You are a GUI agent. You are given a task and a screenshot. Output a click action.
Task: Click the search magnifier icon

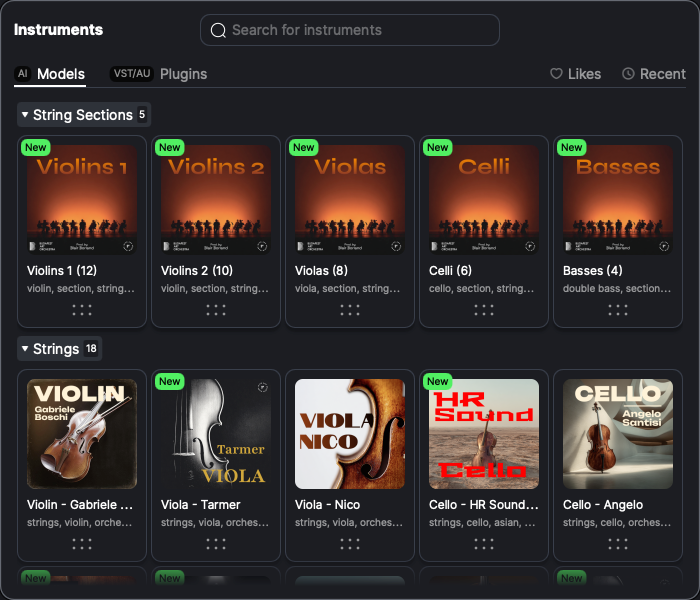pyautogui.click(x=218, y=30)
